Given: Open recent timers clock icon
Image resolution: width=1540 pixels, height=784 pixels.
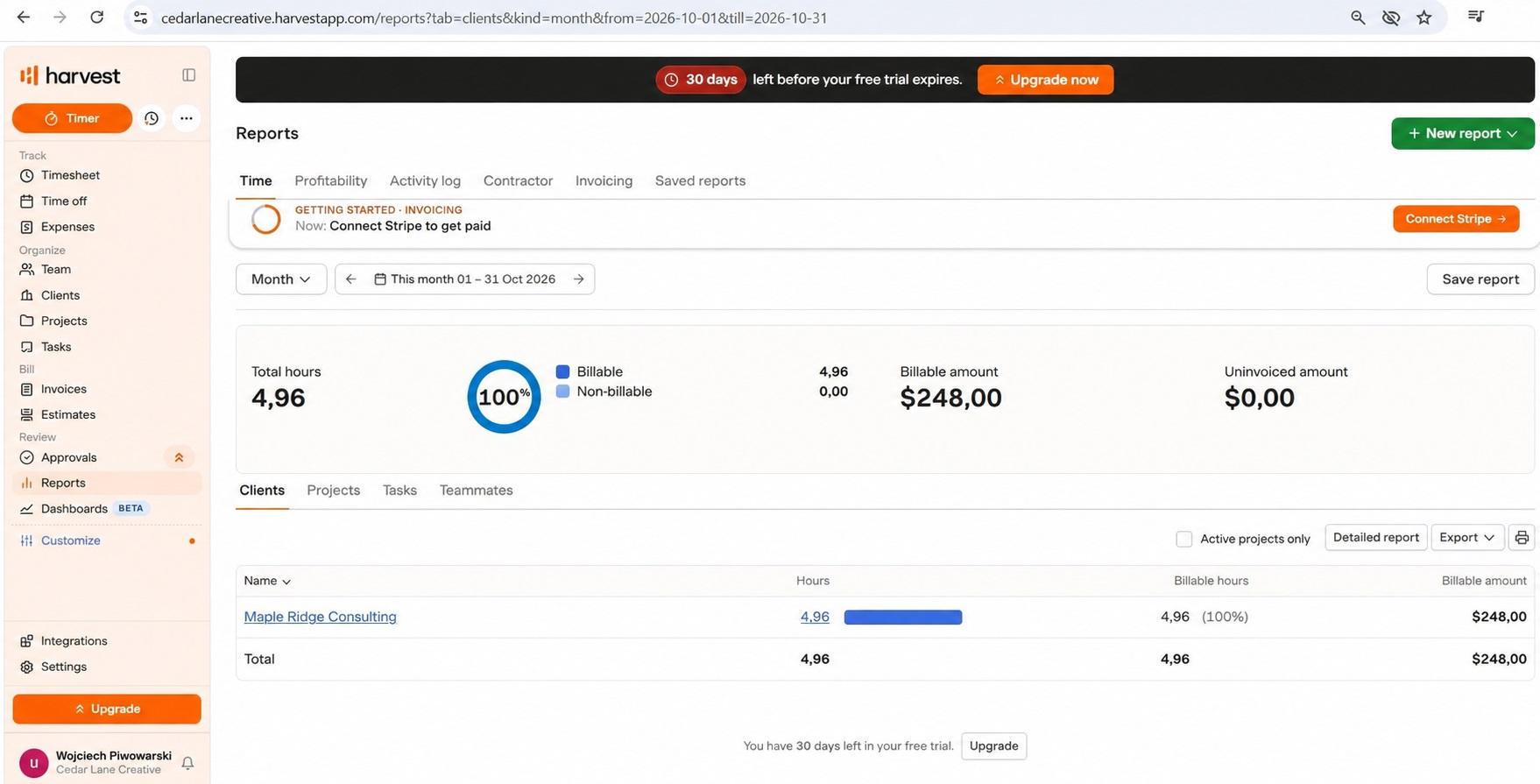Looking at the screenshot, I should point(152,118).
